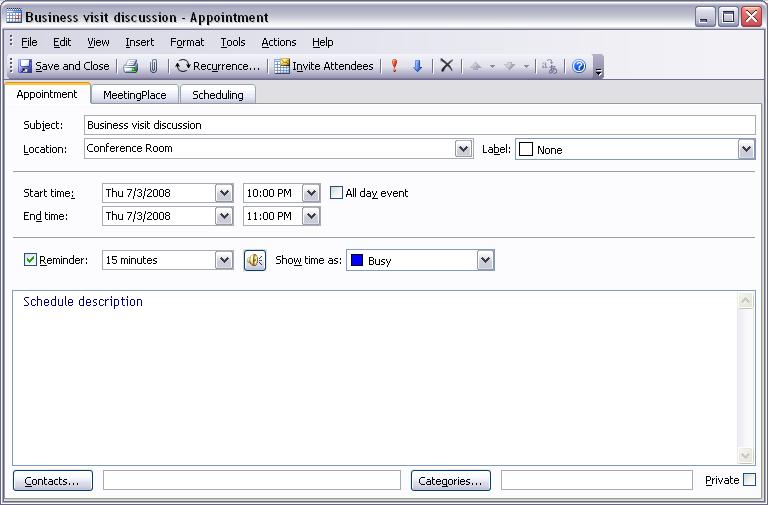
Task: Click the Contacts text input field
Action: 252,480
